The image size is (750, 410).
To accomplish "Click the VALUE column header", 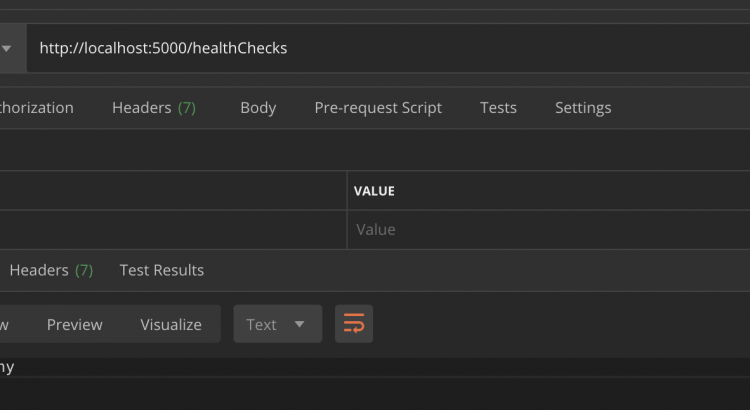I will tap(374, 190).
